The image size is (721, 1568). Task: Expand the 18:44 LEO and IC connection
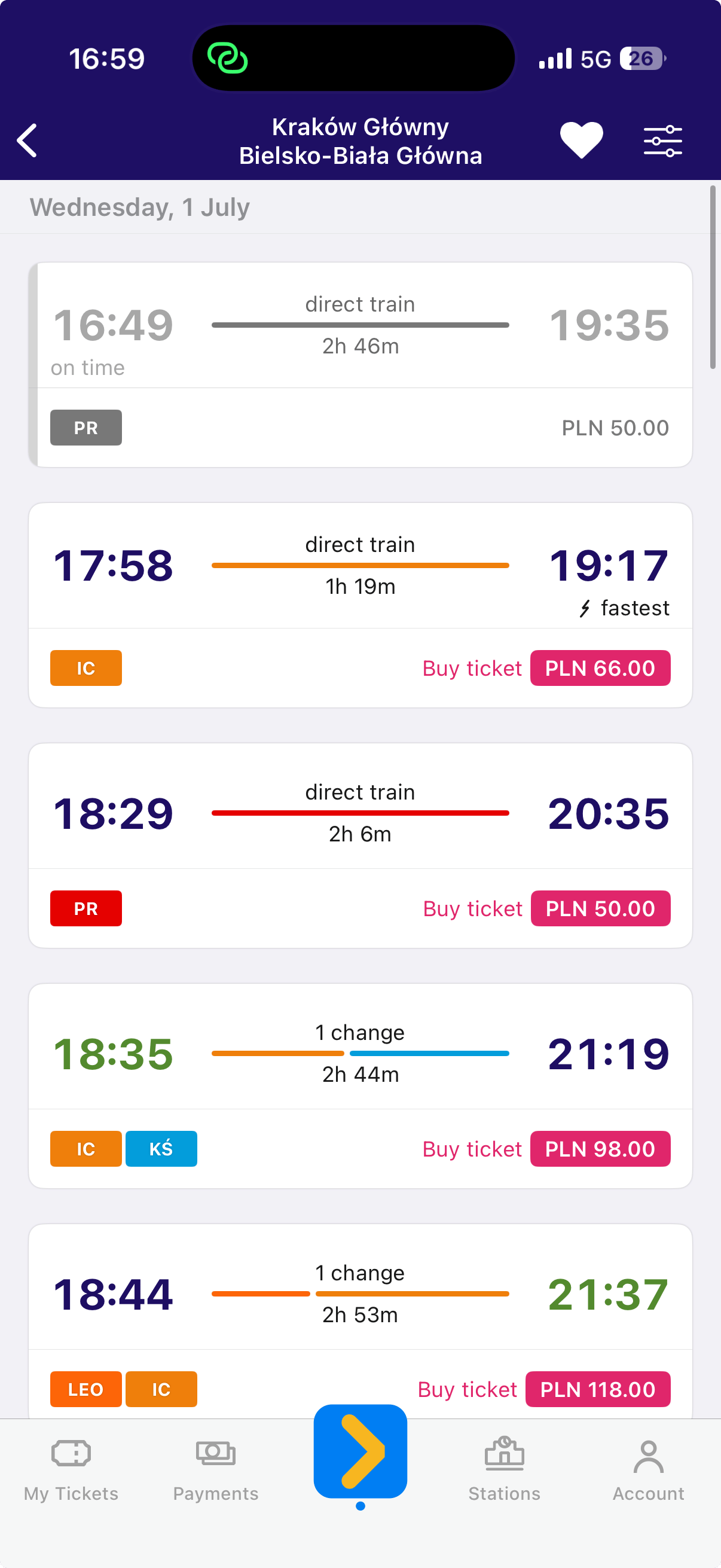(360, 1288)
